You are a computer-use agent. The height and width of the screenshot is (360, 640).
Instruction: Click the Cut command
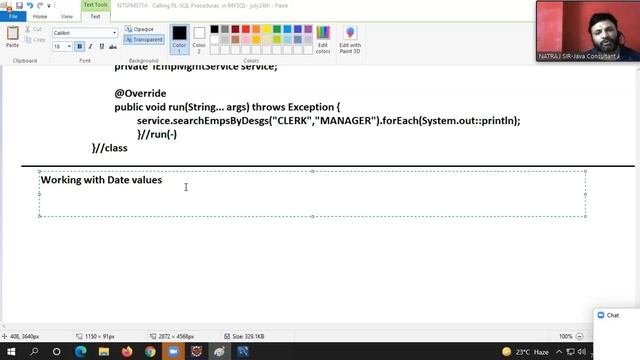pyautogui.click(x=33, y=29)
